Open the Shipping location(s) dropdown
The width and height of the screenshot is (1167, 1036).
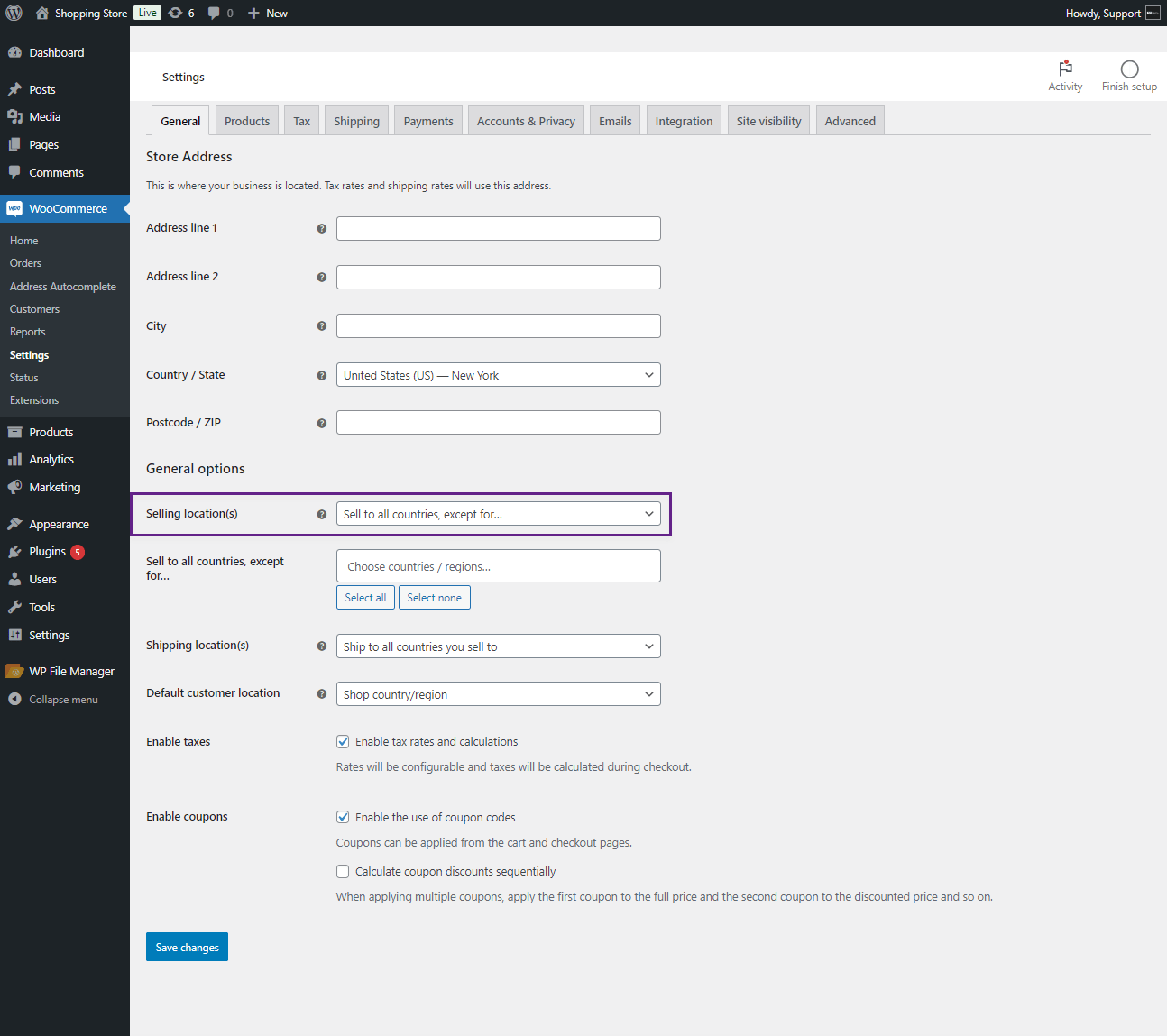tap(498, 646)
